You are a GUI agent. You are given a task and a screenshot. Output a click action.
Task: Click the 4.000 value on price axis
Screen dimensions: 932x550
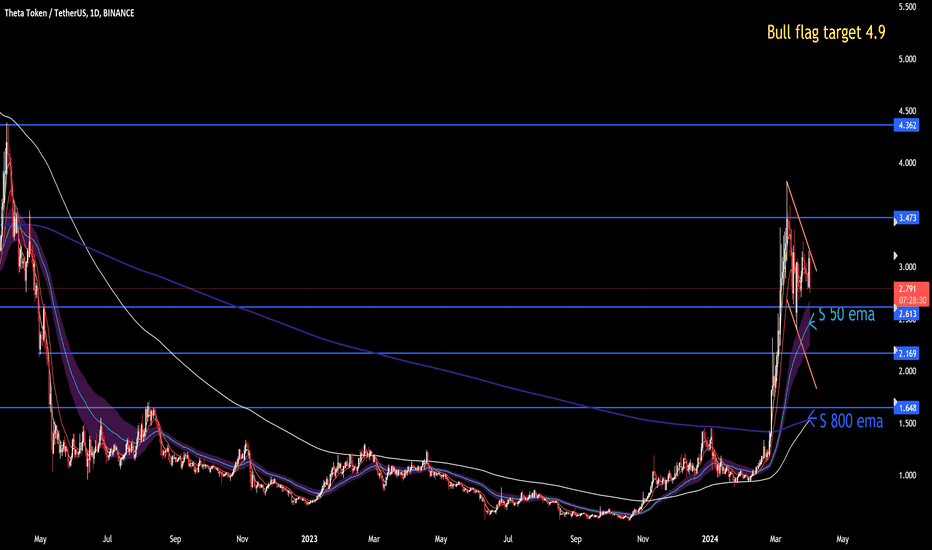click(x=907, y=163)
